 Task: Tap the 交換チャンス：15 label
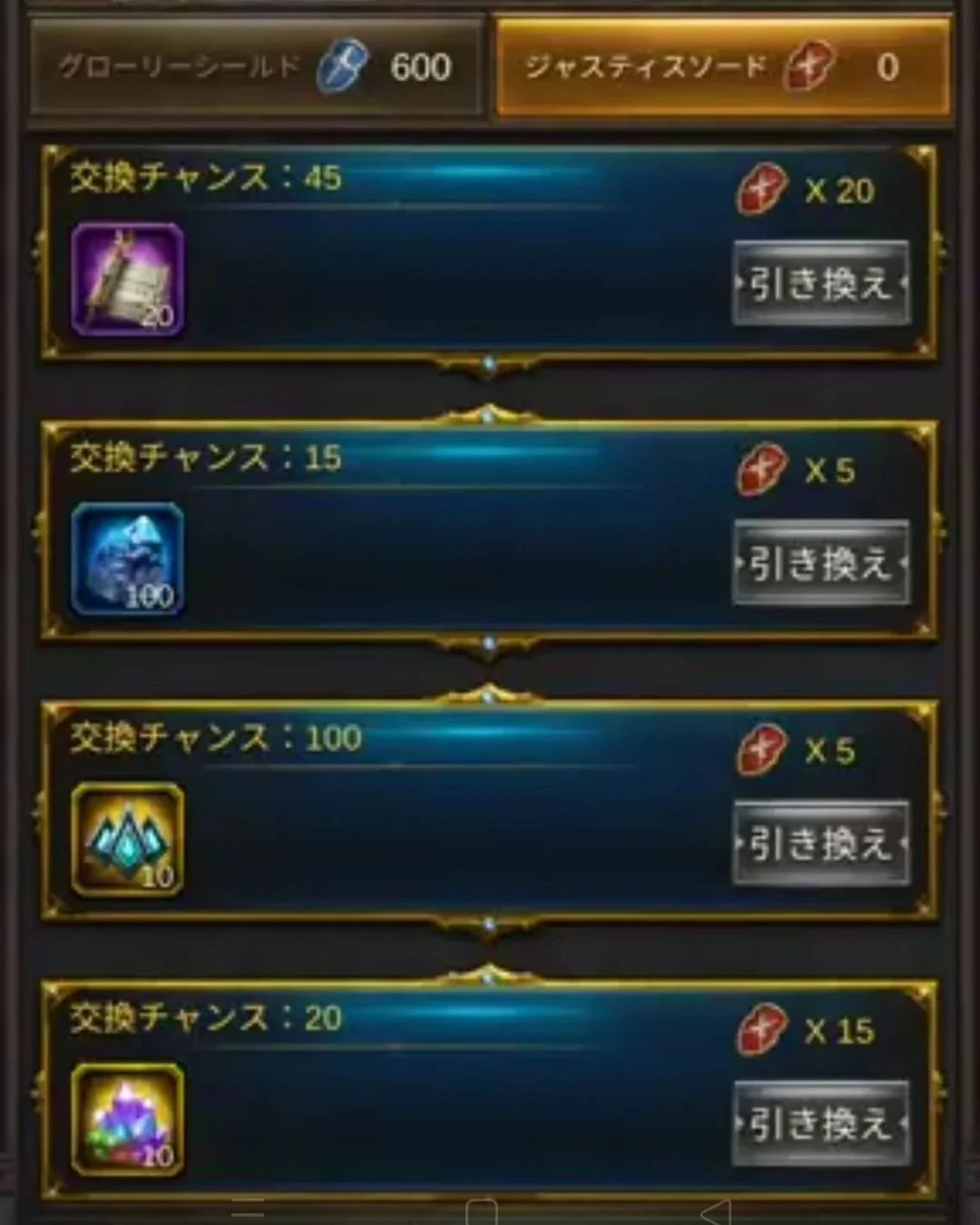[206, 458]
